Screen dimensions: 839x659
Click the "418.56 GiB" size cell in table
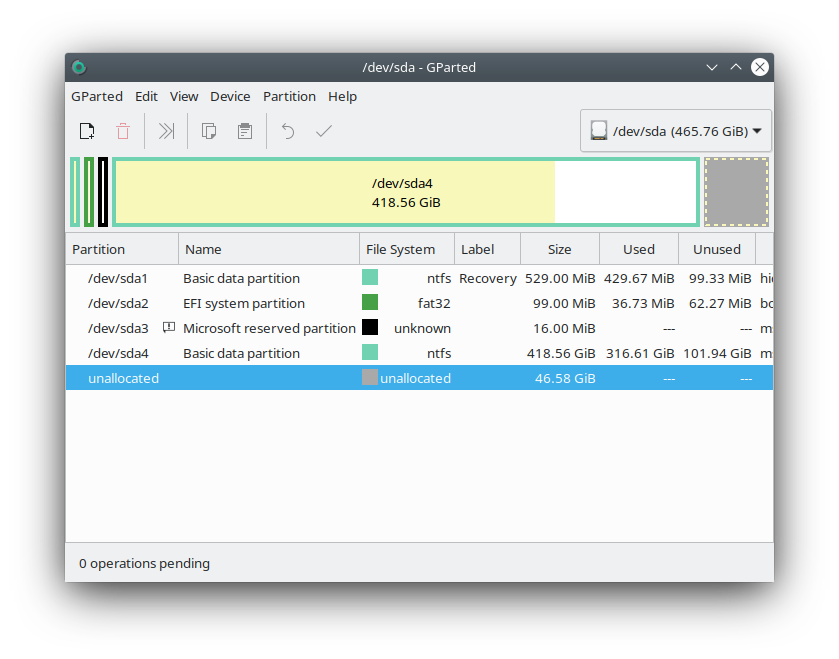click(561, 353)
